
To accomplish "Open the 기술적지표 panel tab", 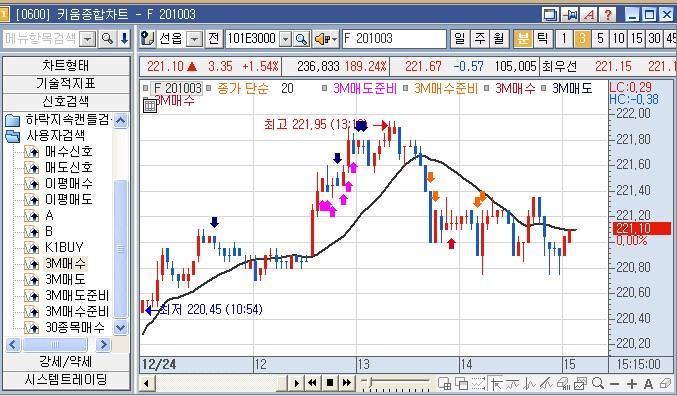I will (66, 83).
